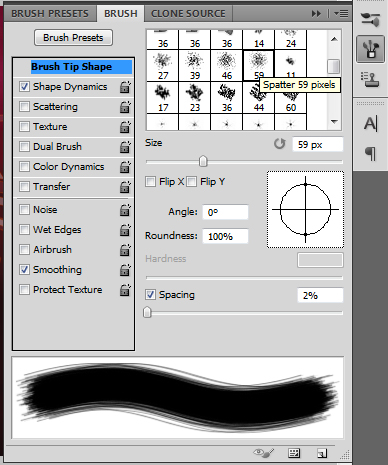
Task: Toggle lock for Dual Brush
Action: [x=125, y=147]
